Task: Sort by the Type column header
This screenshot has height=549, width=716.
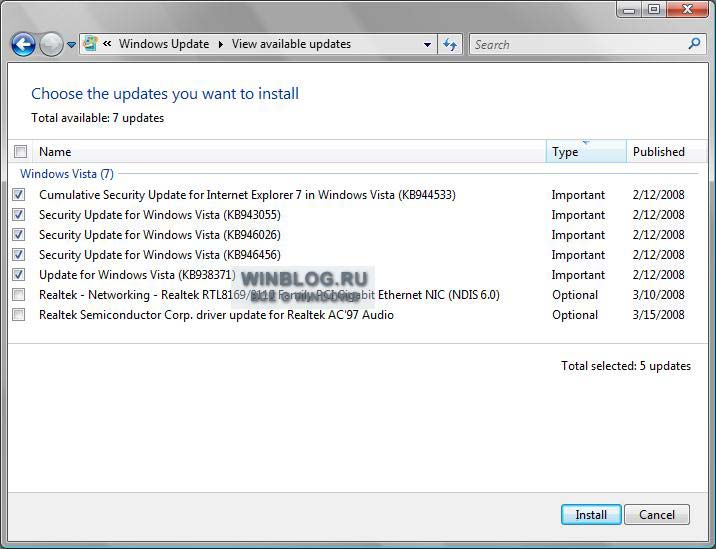Action: (x=586, y=152)
